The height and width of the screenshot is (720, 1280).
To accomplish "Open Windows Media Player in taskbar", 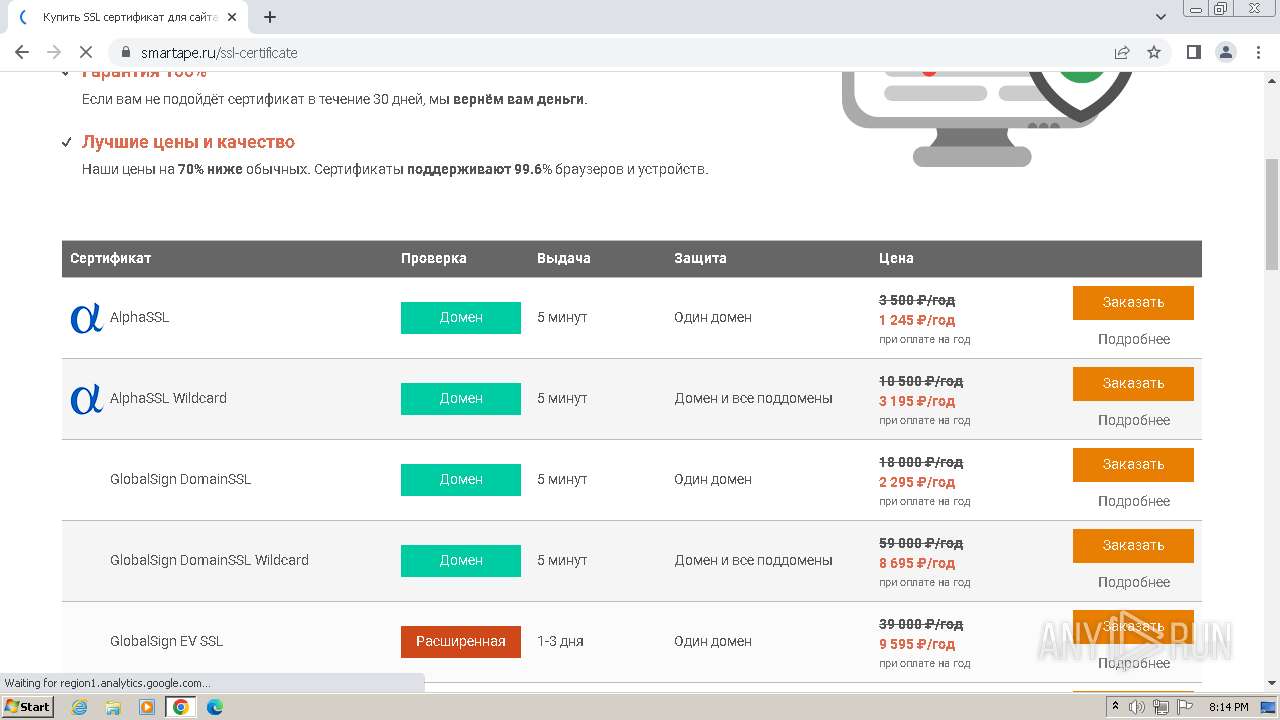I will pyautogui.click(x=147, y=707).
